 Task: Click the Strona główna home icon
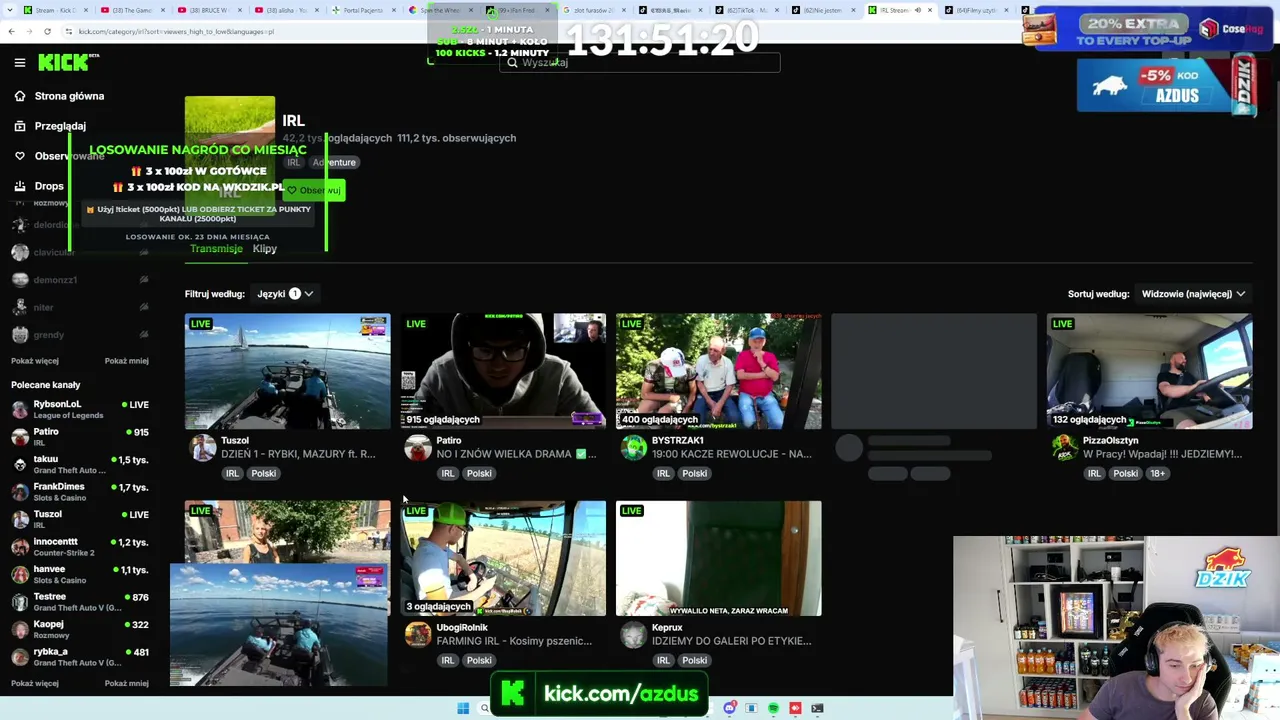(x=20, y=96)
